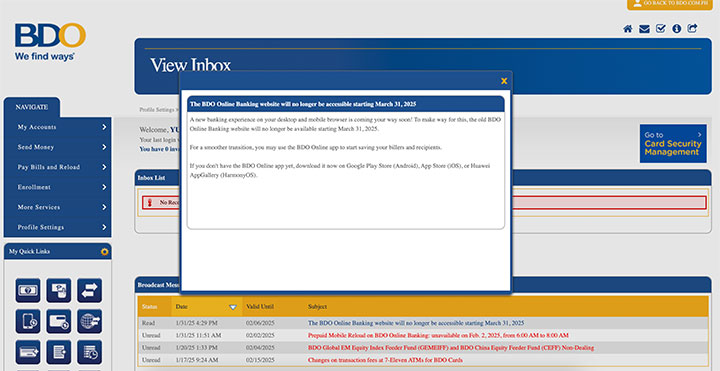Screen dimensions: 720x371
Task: Open the BDO Online Banking website closure message
Action: coord(416,323)
